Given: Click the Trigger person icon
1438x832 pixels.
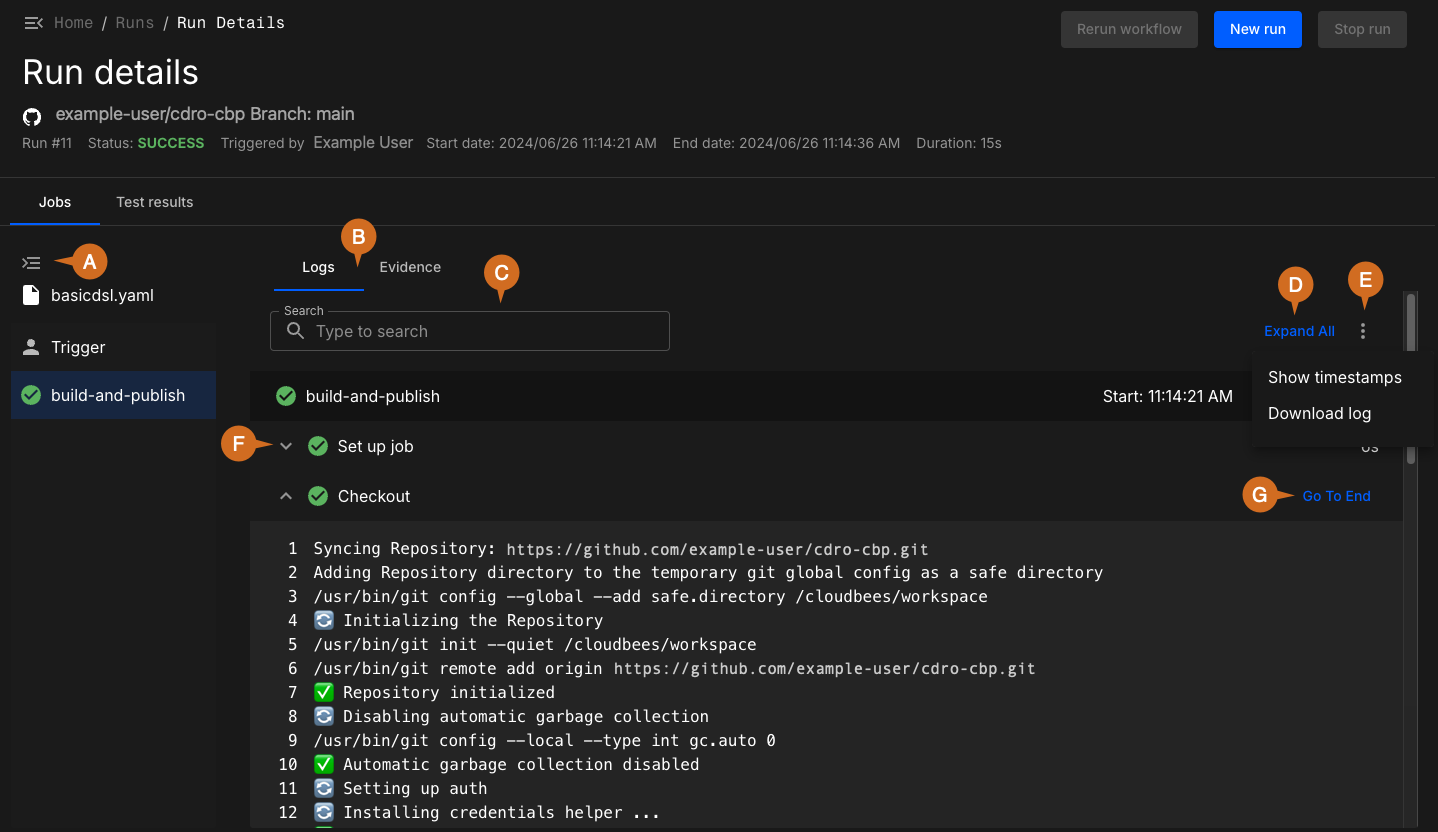Looking at the screenshot, I should click(31, 348).
